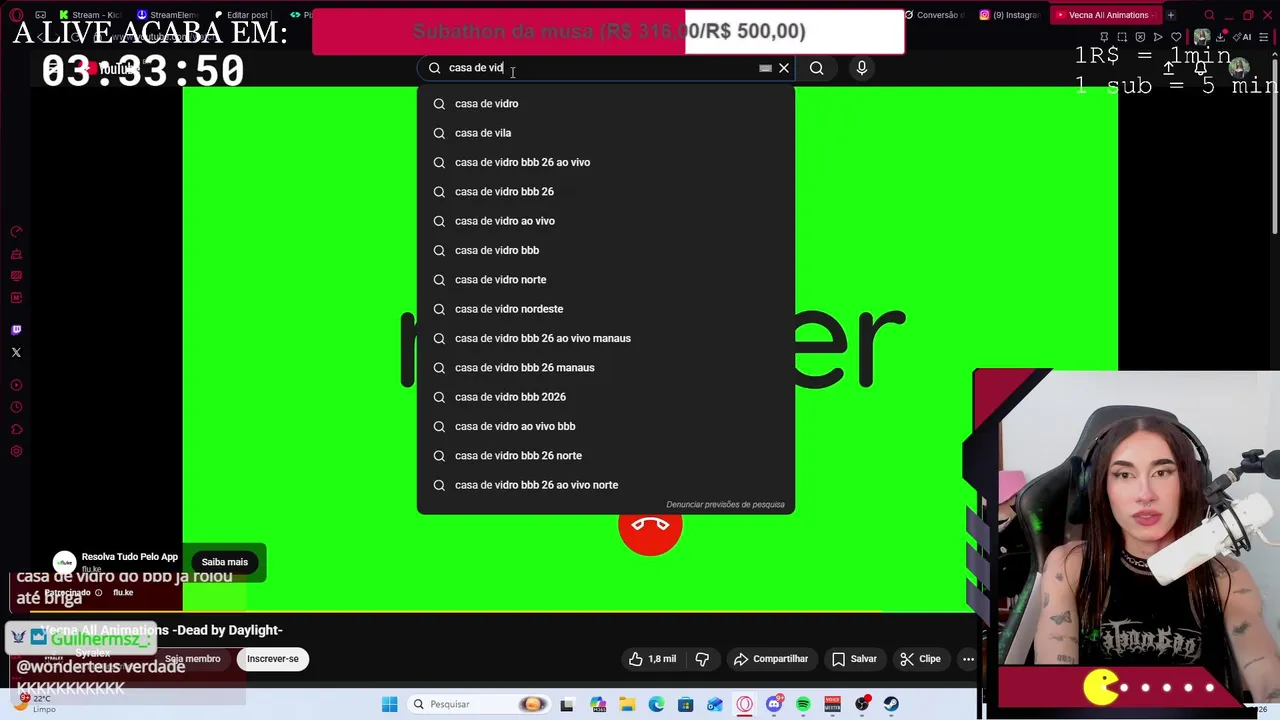
Task: Select suggestion "casa de vidro bbb 26 ao vivo norte"
Action: coord(606,485)
